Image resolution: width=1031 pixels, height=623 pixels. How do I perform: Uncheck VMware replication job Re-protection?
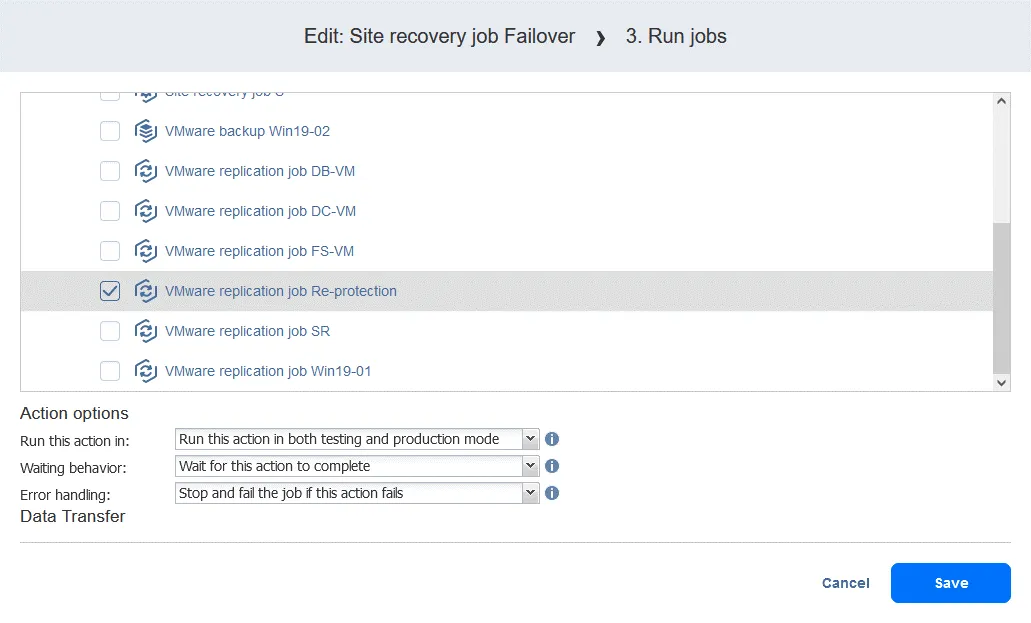point(110,290)
